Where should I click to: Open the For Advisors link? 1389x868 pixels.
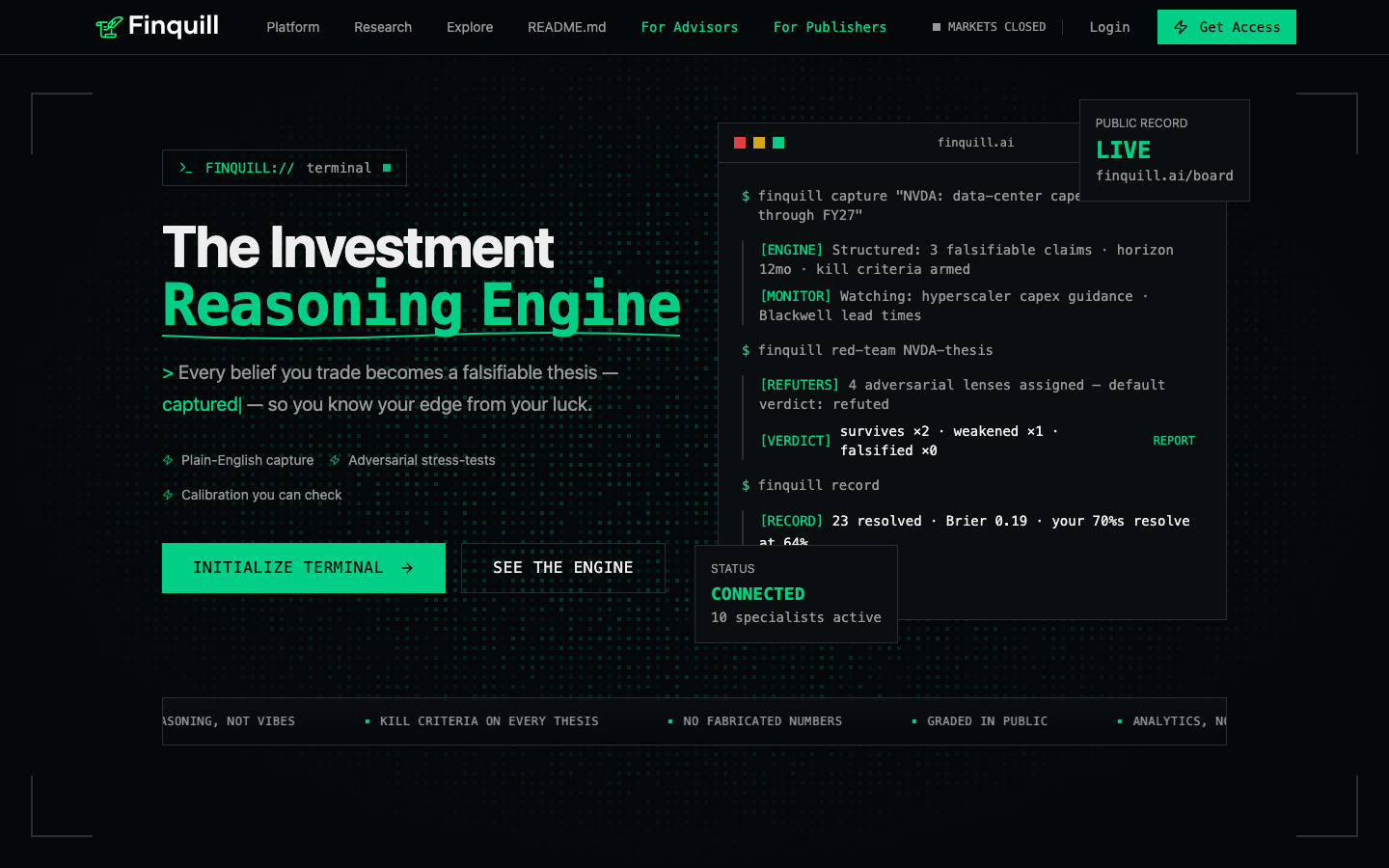click(690, 27)
